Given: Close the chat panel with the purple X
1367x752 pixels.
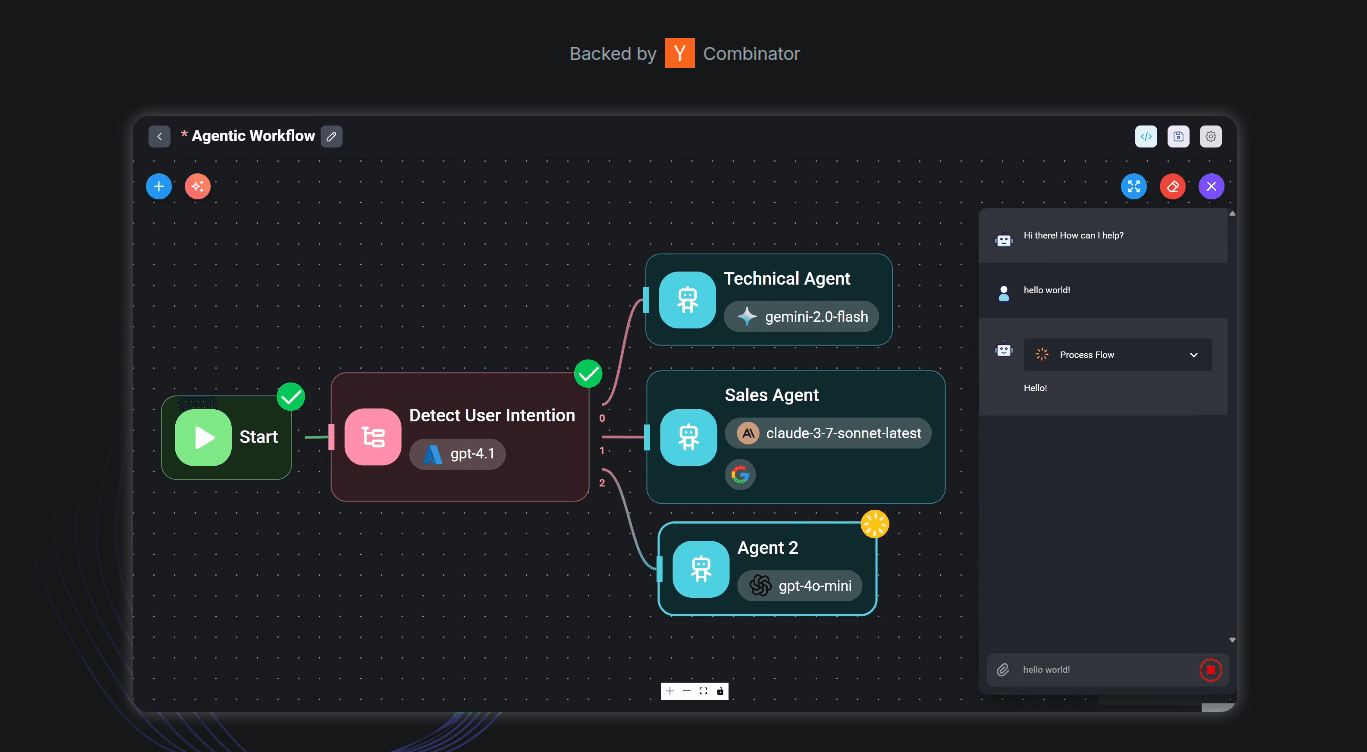Looking at the screenshot, I should coord(1211,186).
